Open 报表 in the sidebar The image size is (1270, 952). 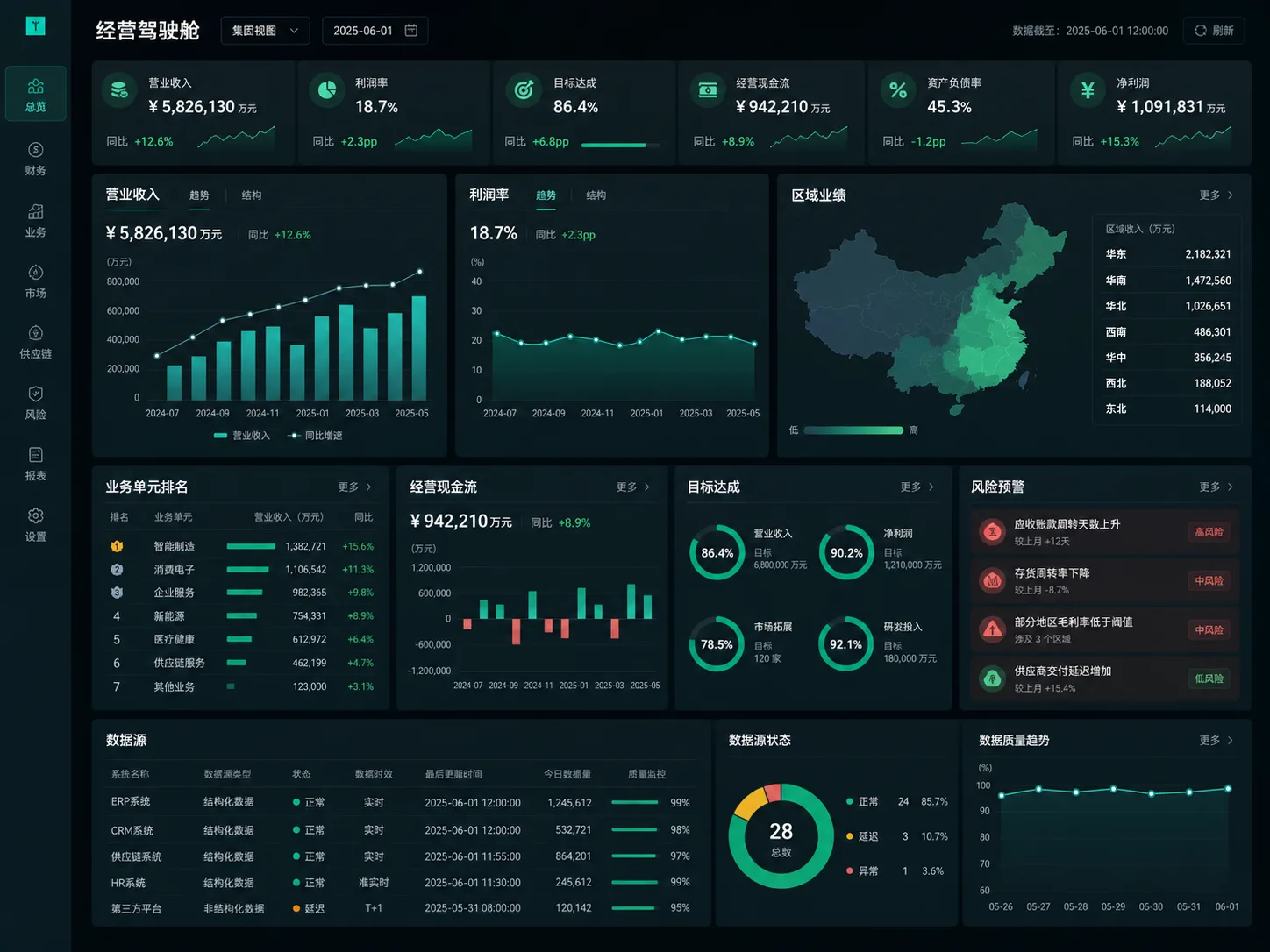coord(35,464)
